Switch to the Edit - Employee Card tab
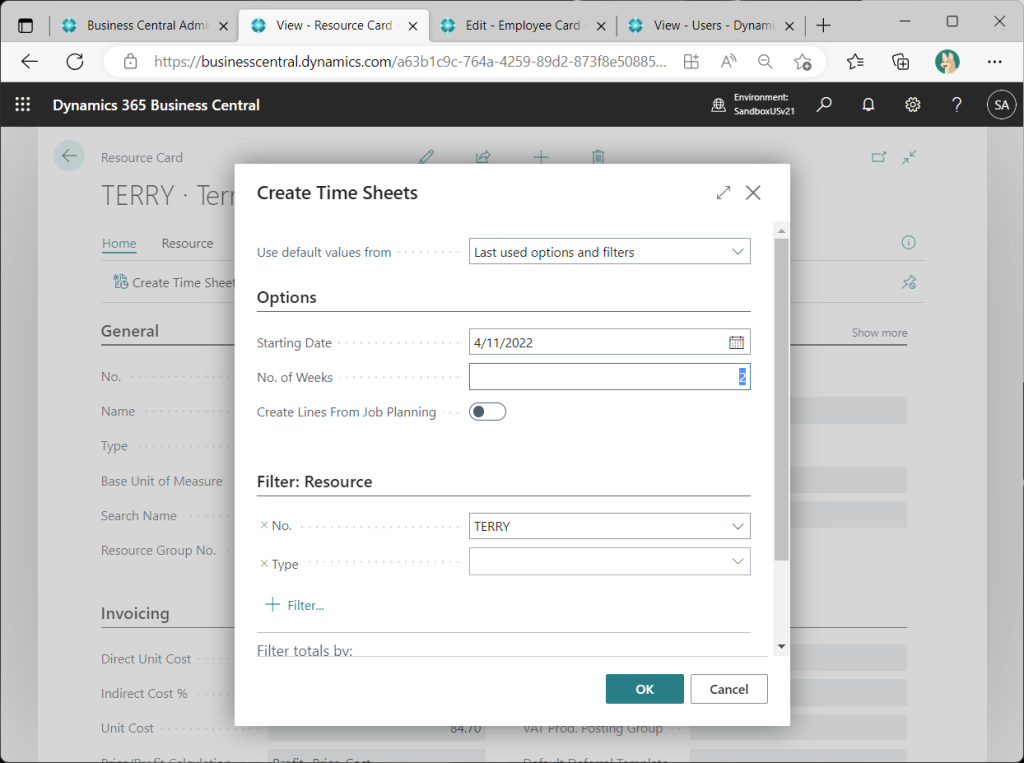 (x=522, y=25)
